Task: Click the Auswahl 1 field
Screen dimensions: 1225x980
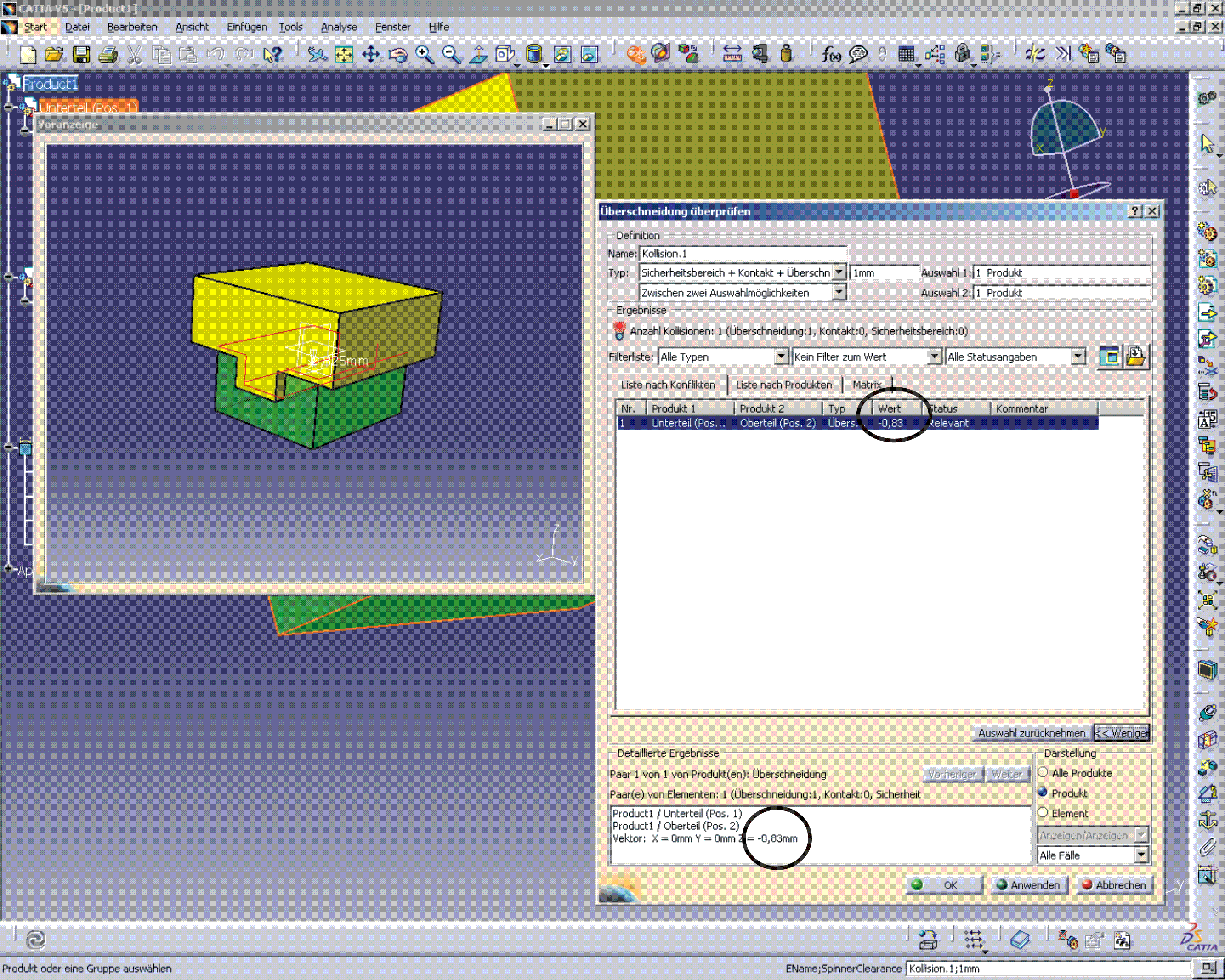Action: click(1062, 273)
